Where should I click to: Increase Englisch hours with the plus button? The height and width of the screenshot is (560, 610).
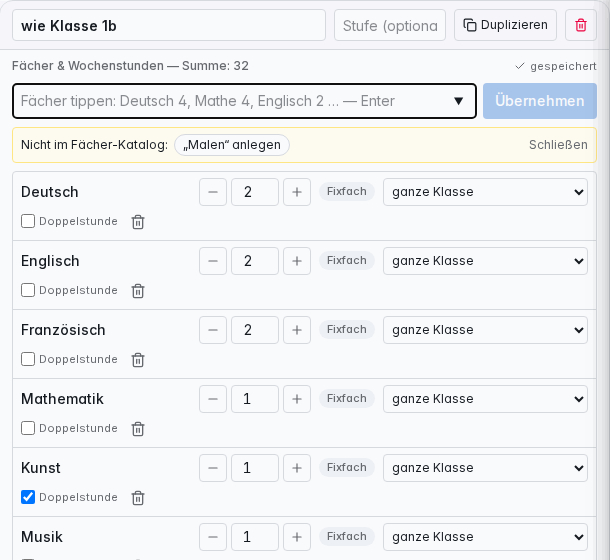(297, 261)
